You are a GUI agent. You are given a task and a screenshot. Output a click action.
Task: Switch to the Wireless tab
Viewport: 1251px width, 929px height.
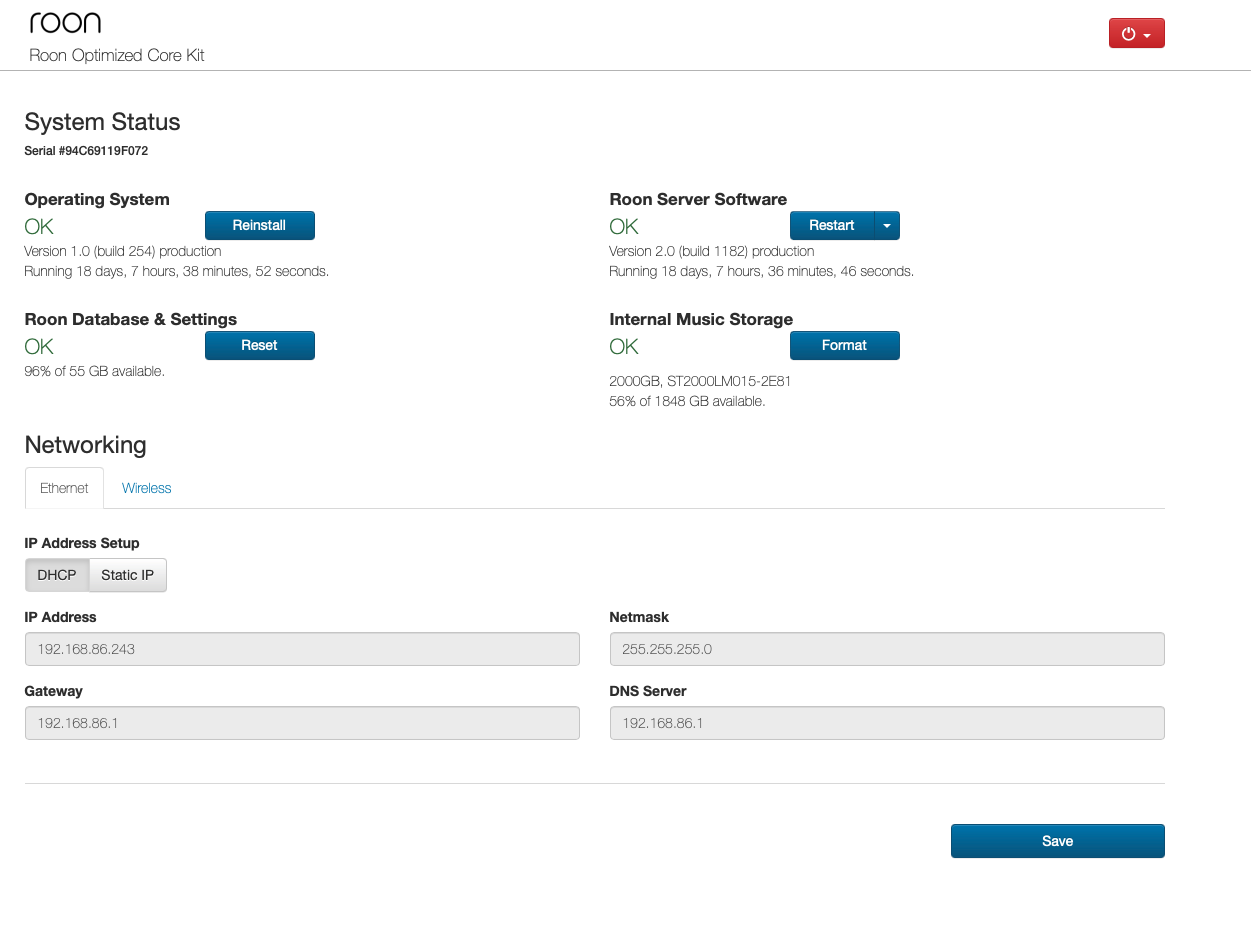[147, 488]
